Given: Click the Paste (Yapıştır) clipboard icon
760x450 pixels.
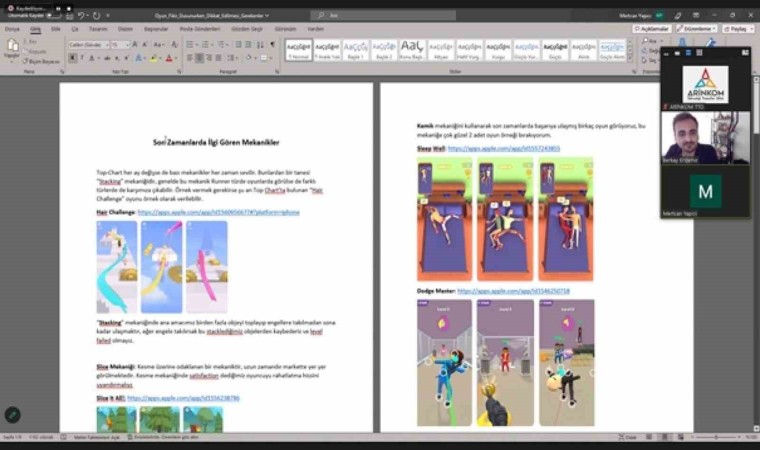Looking at the screenshot, I should (13, 48).
